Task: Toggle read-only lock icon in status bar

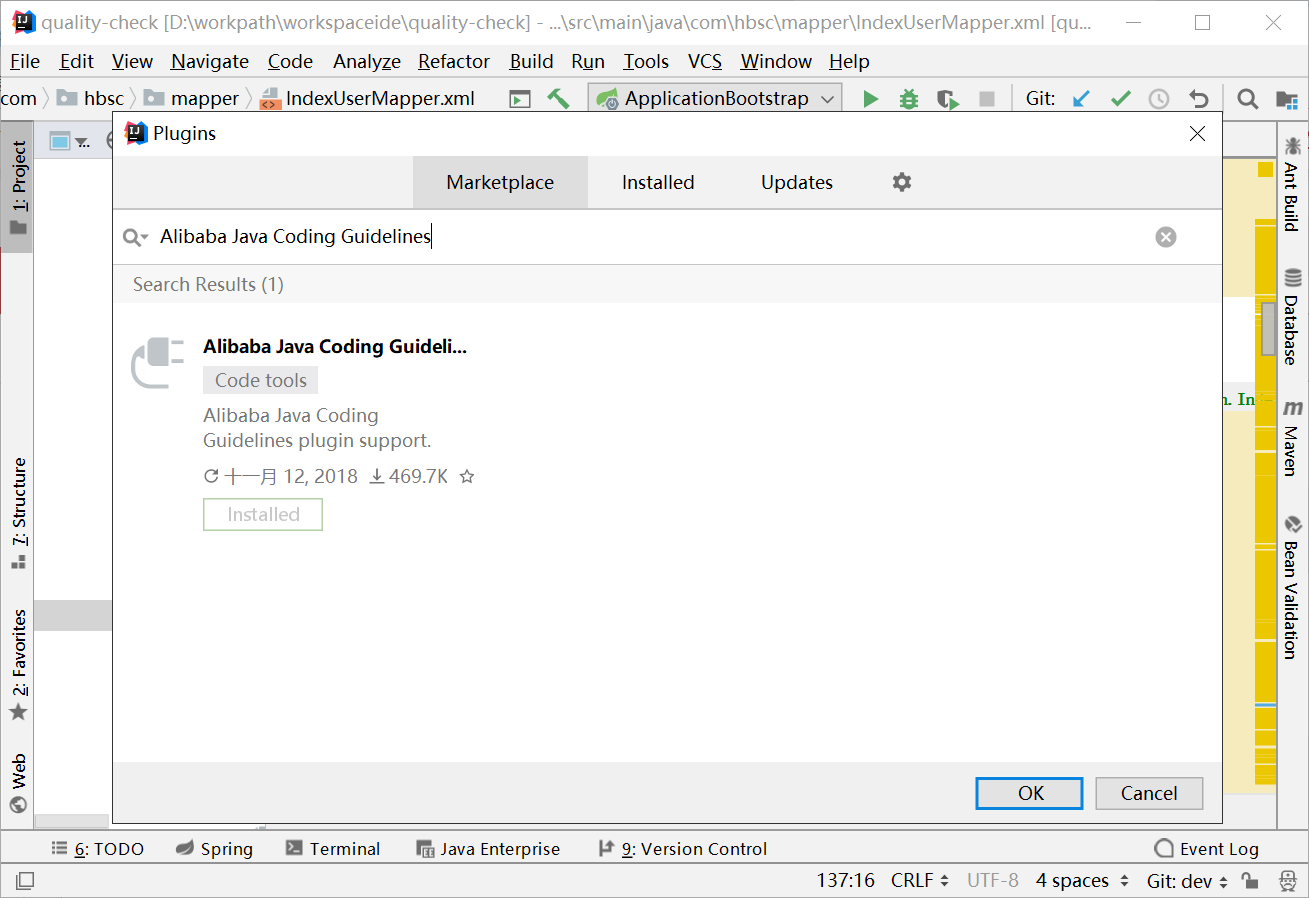Action: point(1250,881)
